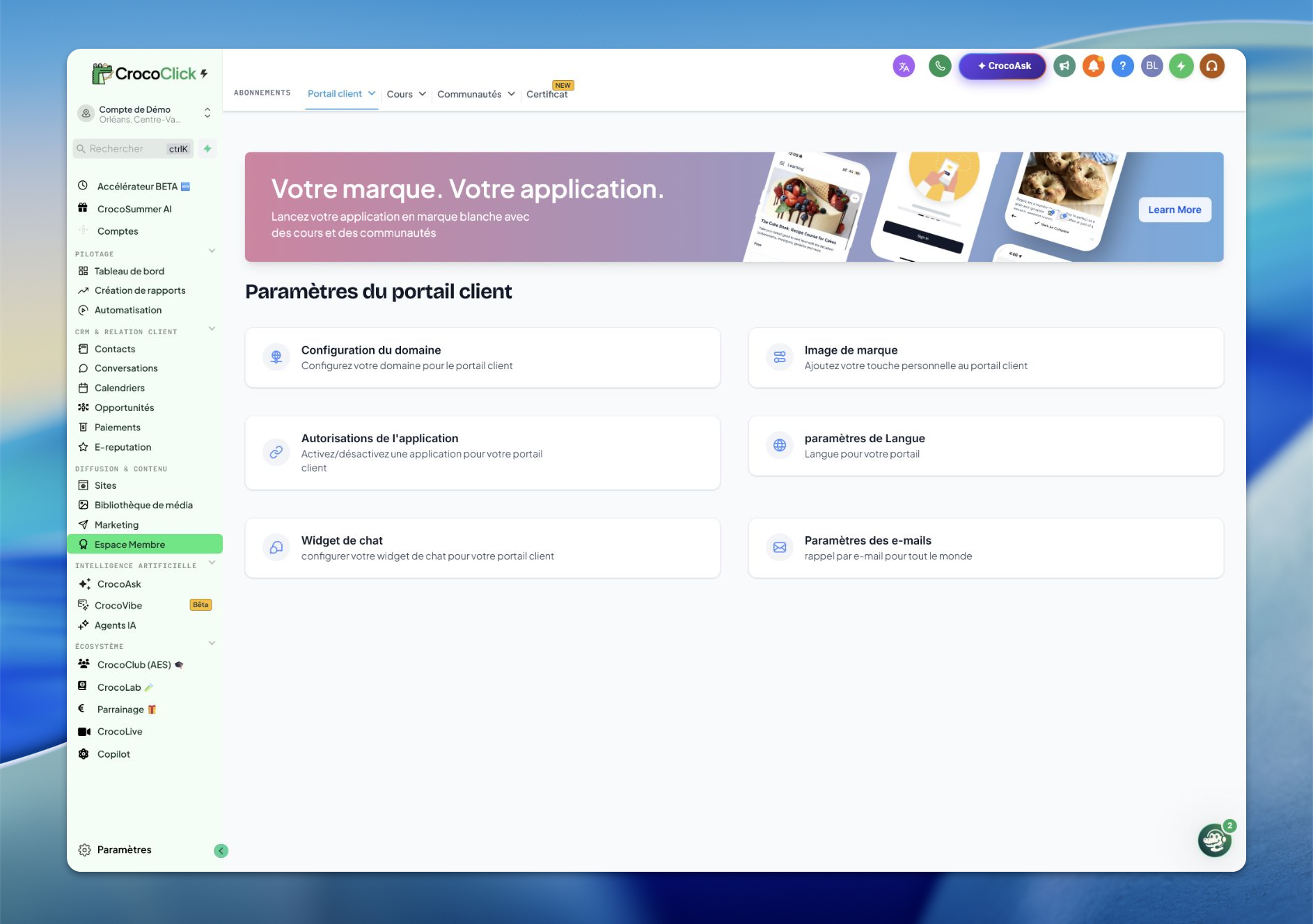Switch to the Cours tab

(400, 94)
